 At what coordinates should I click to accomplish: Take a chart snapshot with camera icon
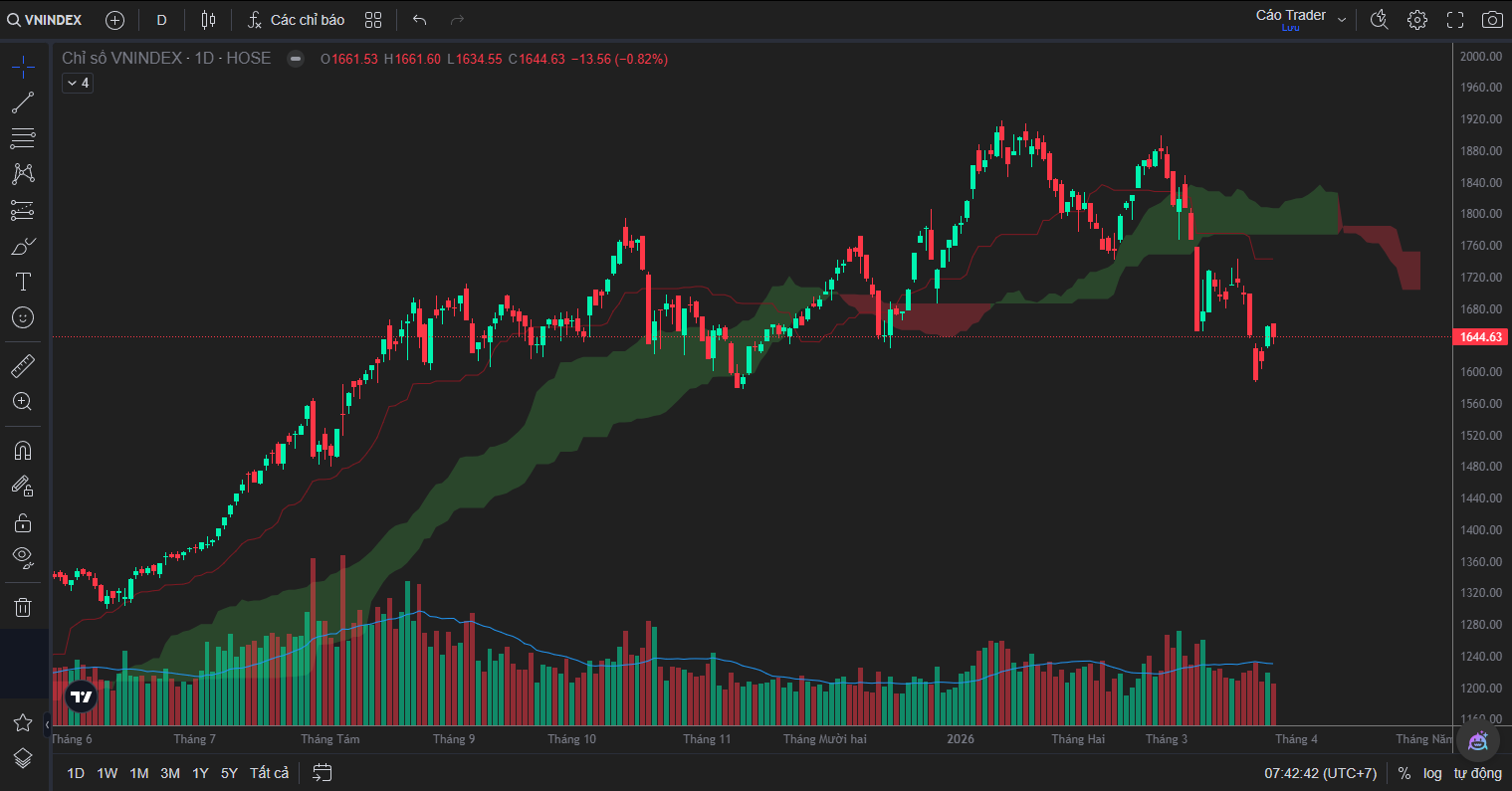(x=1491, y=20)
